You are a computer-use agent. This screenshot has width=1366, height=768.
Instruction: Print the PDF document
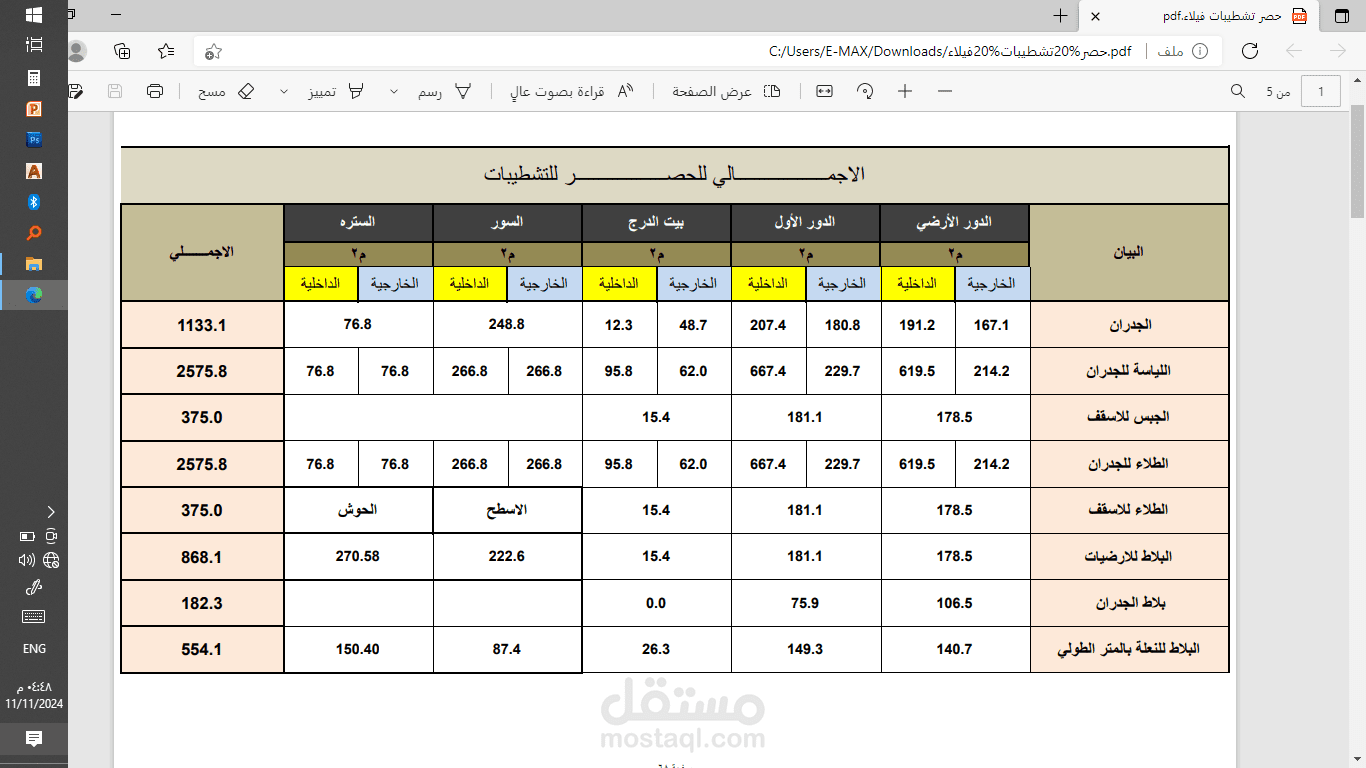pyautogui.click(x=155, y=91)
